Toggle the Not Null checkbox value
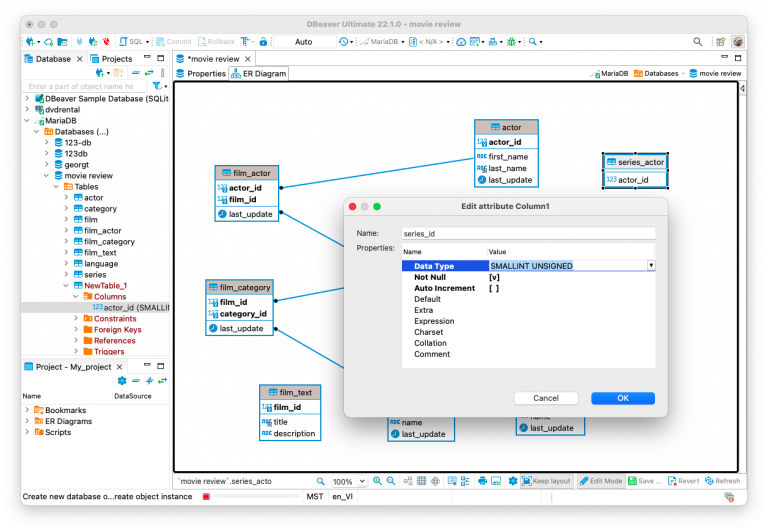The width and height of the screenshot is (768, 531). click(x=495, y=277)
